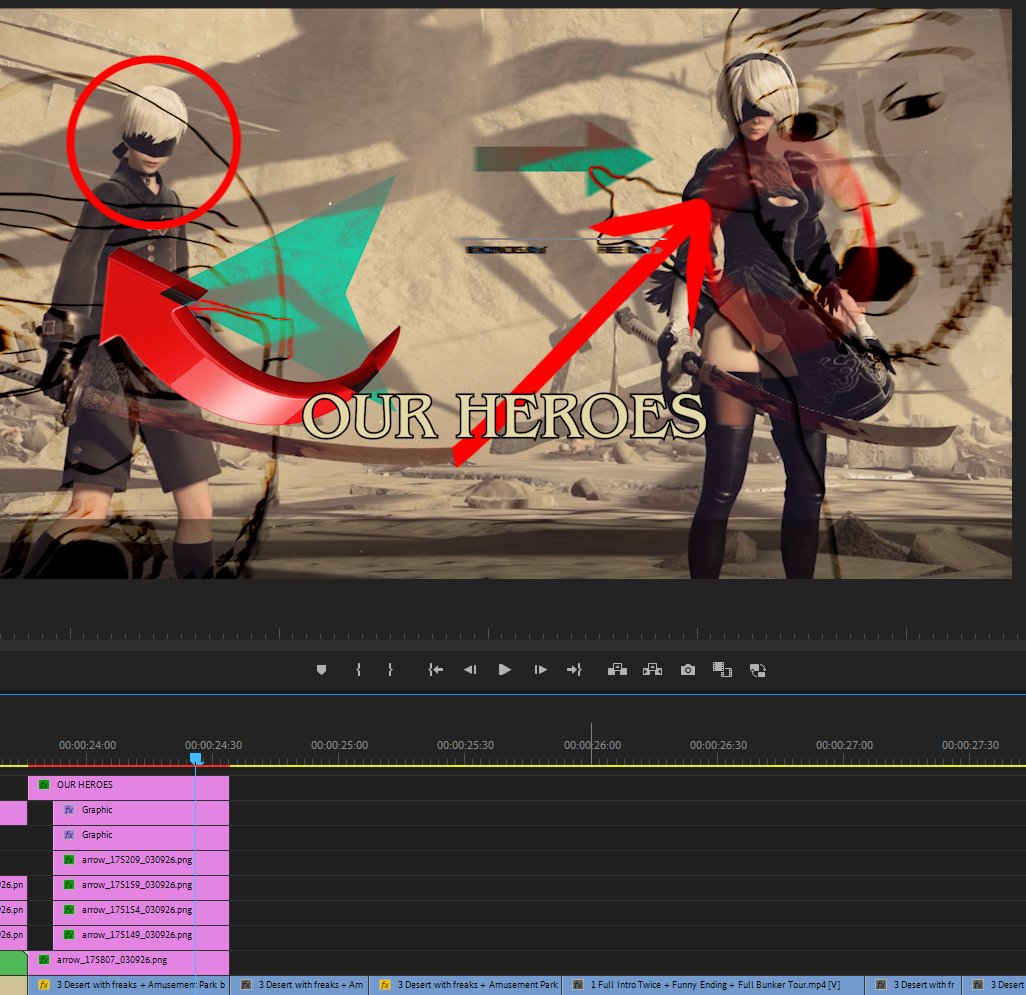Click the blue timeline playhead handle
The image size is (1026, 995).
coord(196,758)
